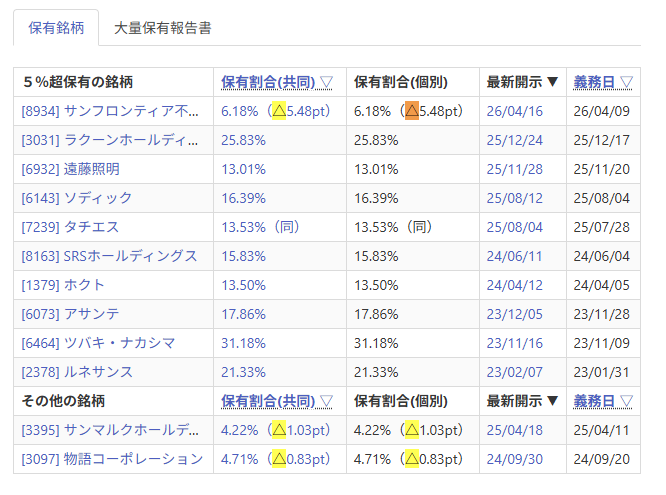
Task: Click the blue 4.71% (△0.83pt) joint holding
Action: pos(276,459)
